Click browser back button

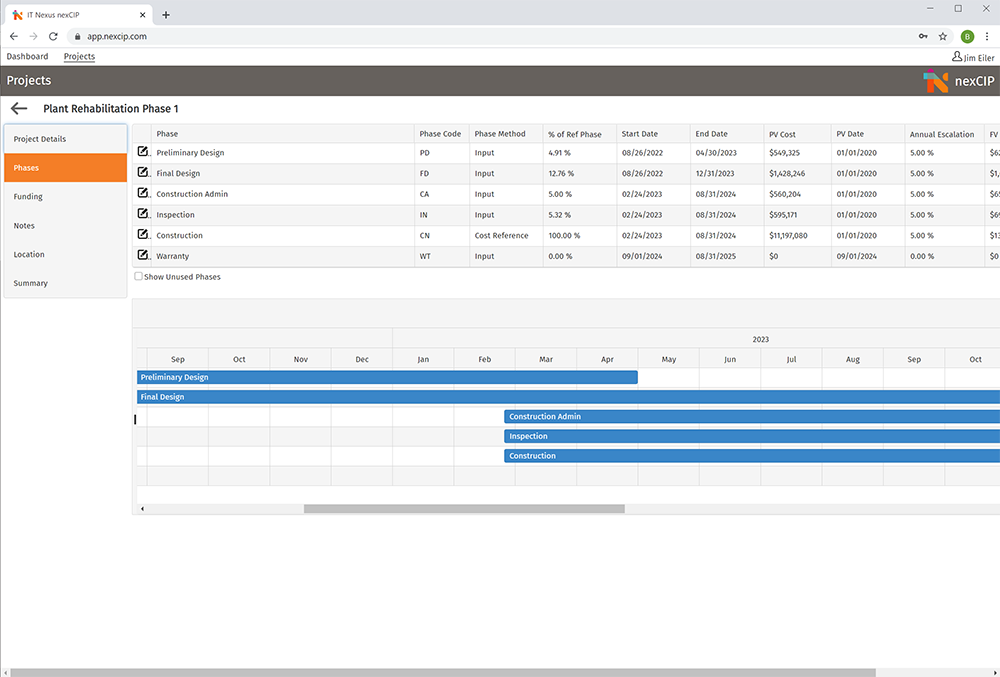tap(14, 36)
